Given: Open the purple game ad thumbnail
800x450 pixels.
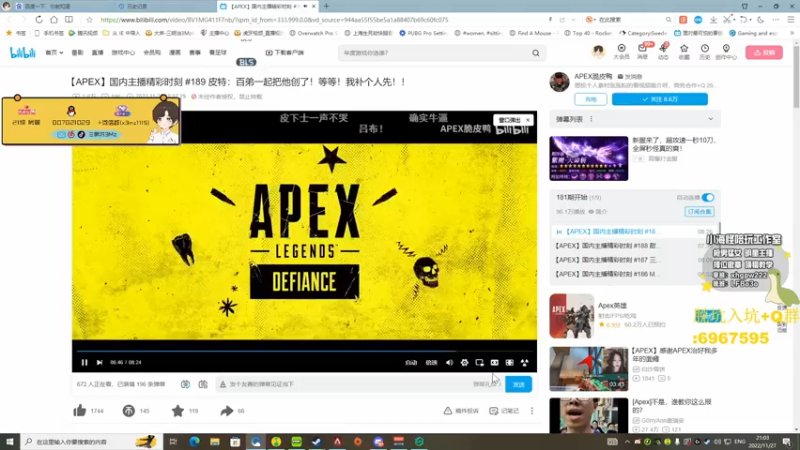Looking at the screenshot, I should click(589, 158).
